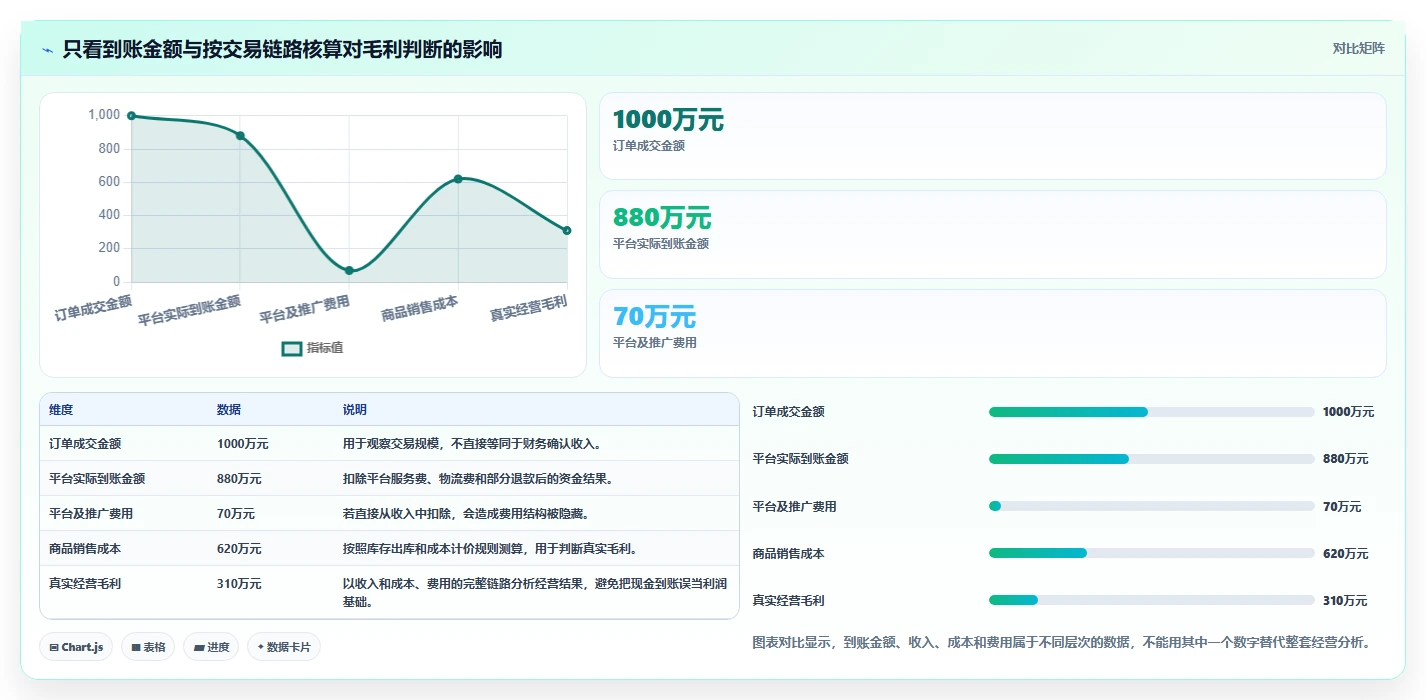Click description starting 按照库存出库
1426x700 pixels.
click(x=490, y=549)
